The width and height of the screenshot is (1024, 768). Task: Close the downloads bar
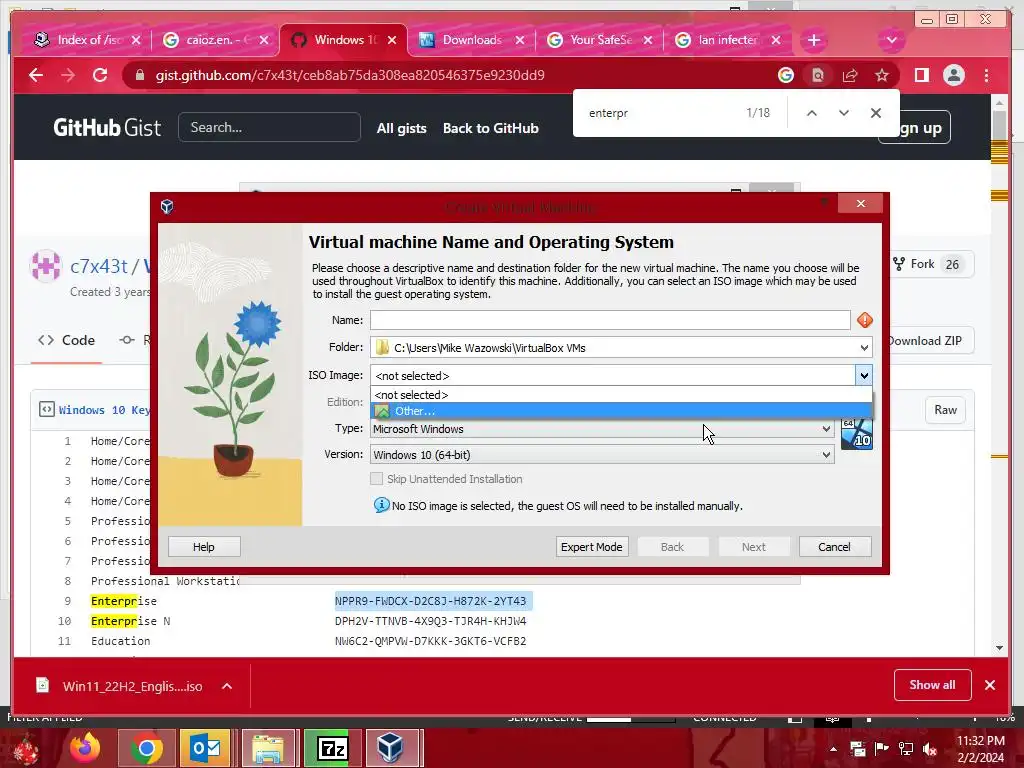tap(990, 685)
